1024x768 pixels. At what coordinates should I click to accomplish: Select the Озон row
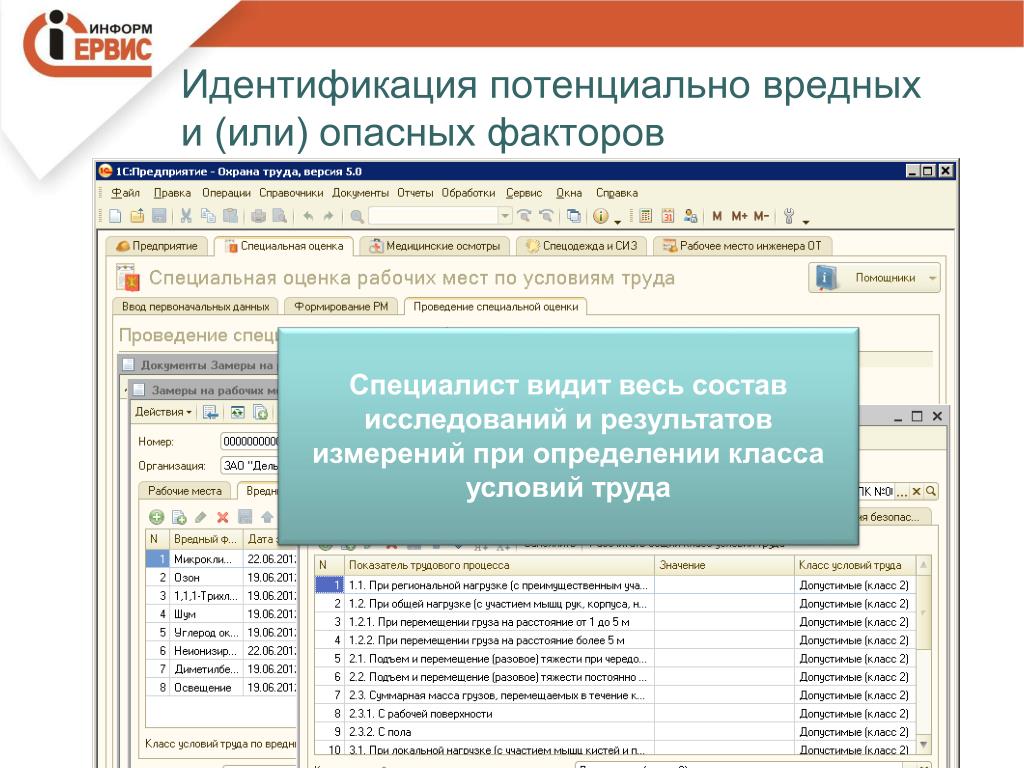pos(221,578)
